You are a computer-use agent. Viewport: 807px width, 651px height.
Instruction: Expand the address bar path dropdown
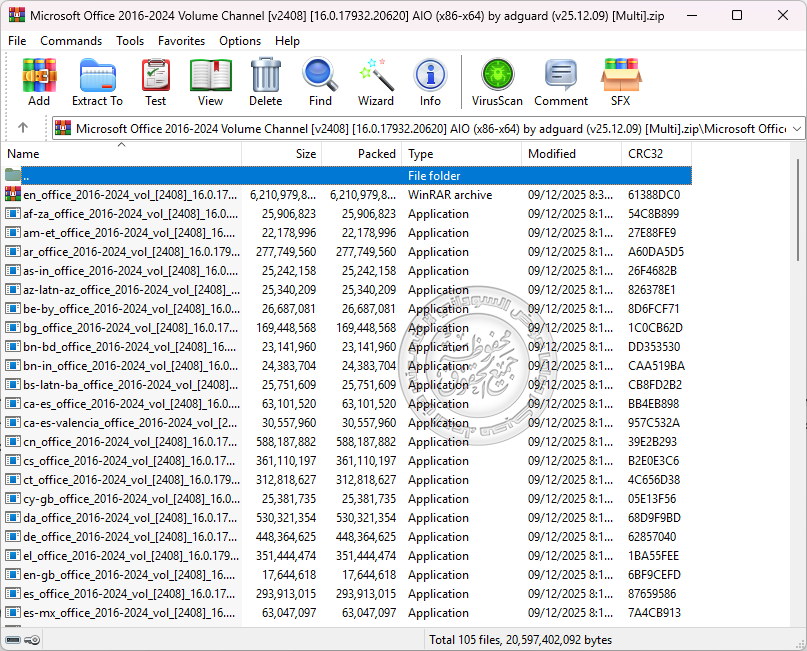(797, 128)
